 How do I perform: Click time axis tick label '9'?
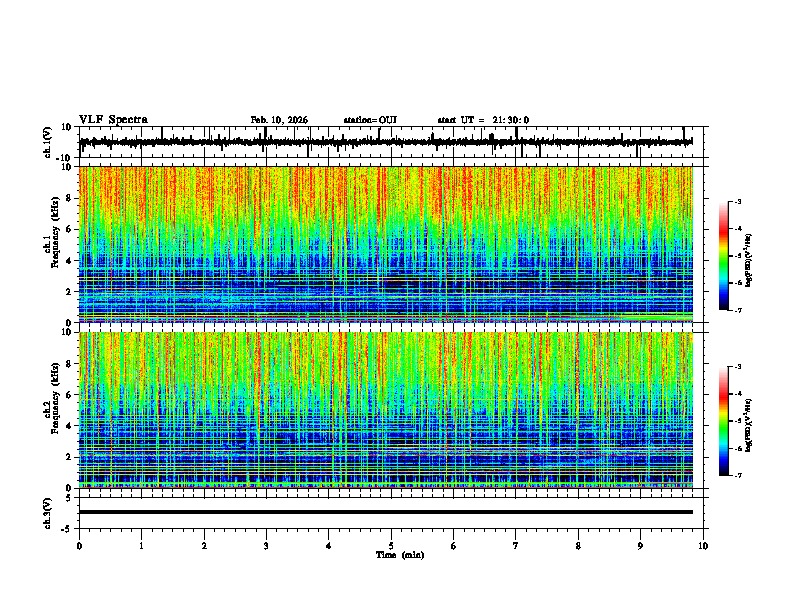pos(640,546)
